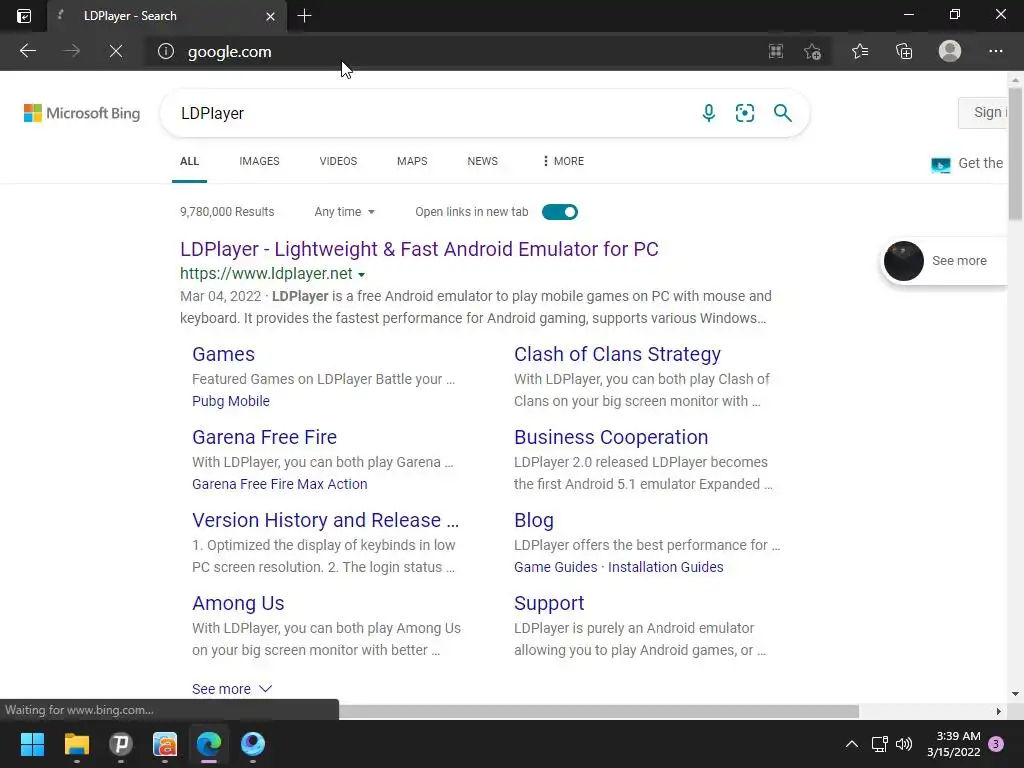Screen dimensions: 1024x768
Task: Open visual search camera icon
Action: [x=744, y=113]
